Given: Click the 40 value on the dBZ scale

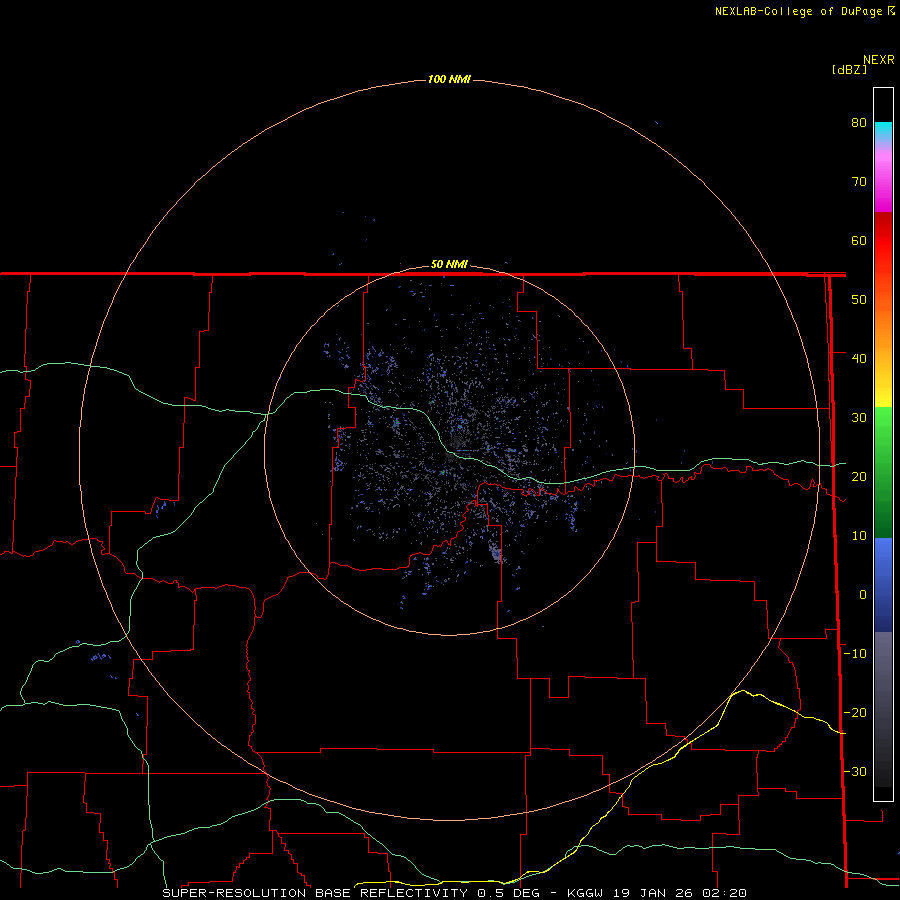Looking at the screenshot, I should [859, 359].
